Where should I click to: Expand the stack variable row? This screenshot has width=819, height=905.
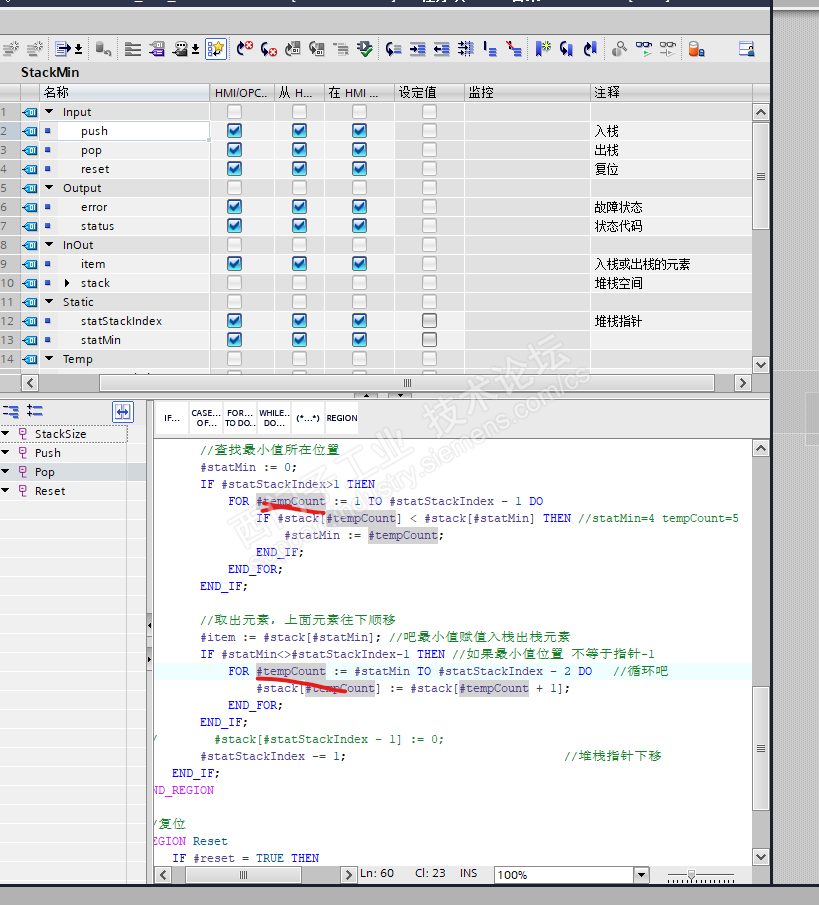coord(68,283)
